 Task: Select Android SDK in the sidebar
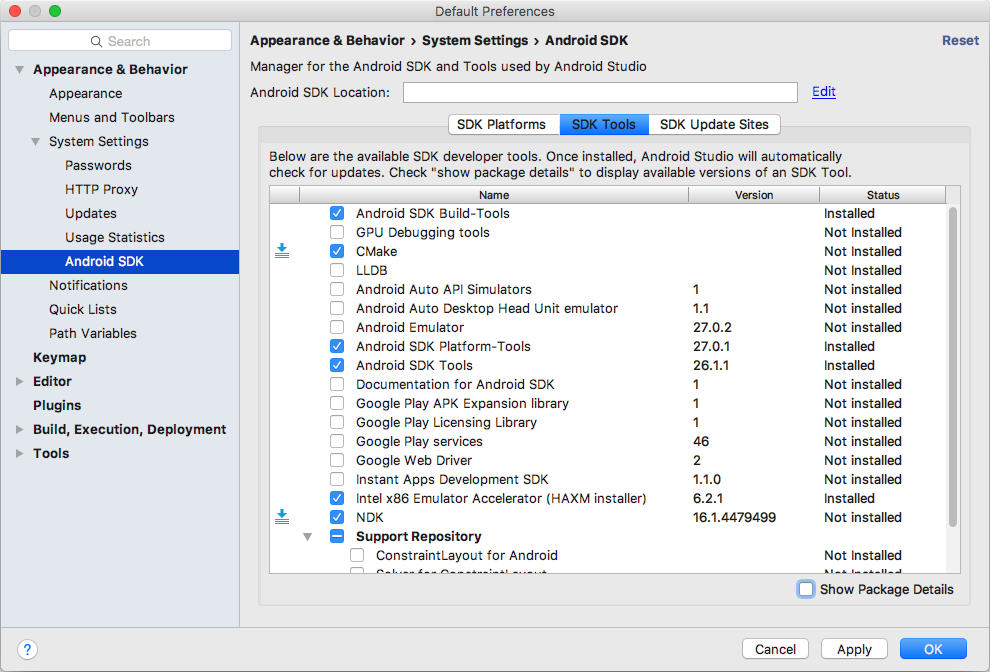(120, 261)
